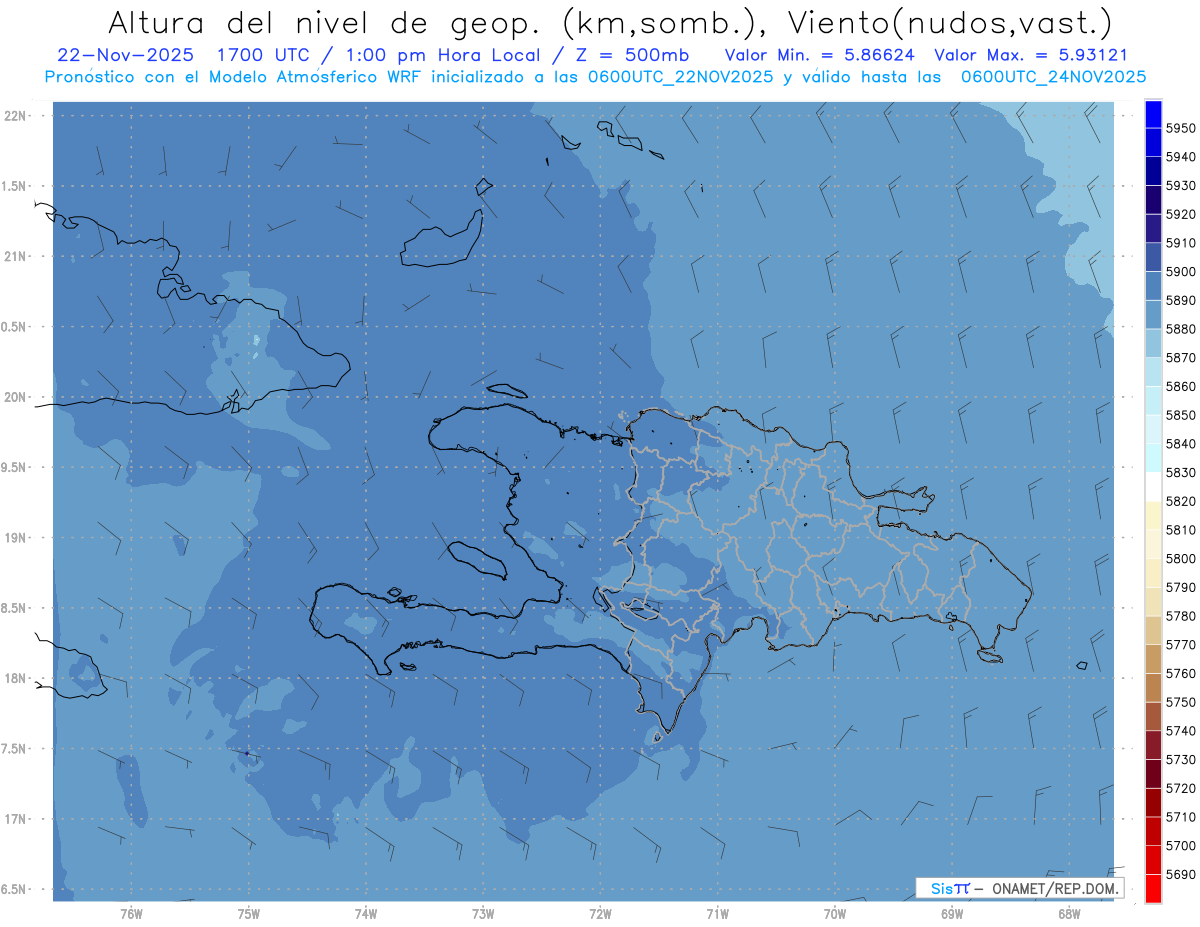Screen dimensions: 1200x927
Task: Click the 74W longitude axis label
Action: tap(366, 914)
